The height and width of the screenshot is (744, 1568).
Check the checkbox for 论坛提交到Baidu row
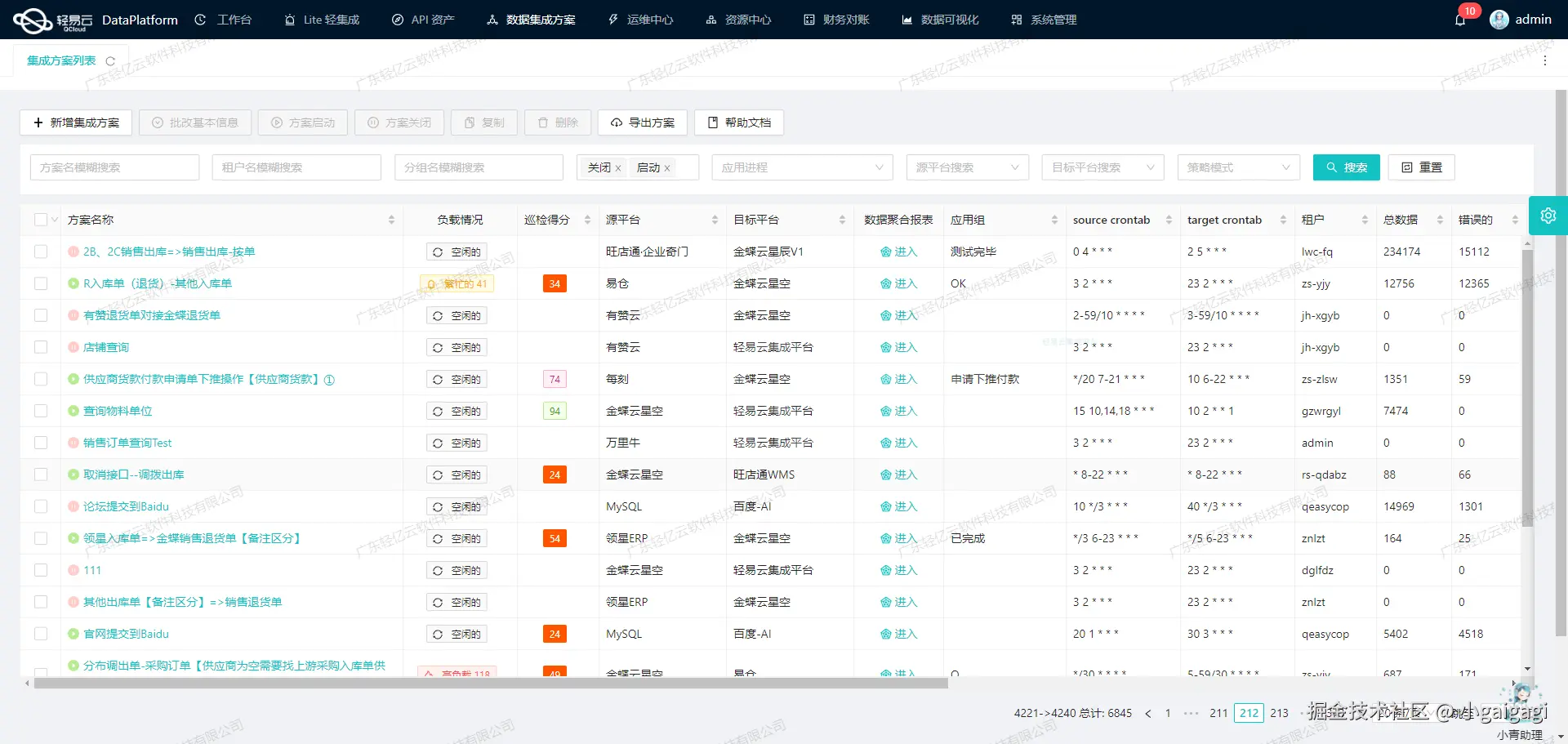point(41,506)
